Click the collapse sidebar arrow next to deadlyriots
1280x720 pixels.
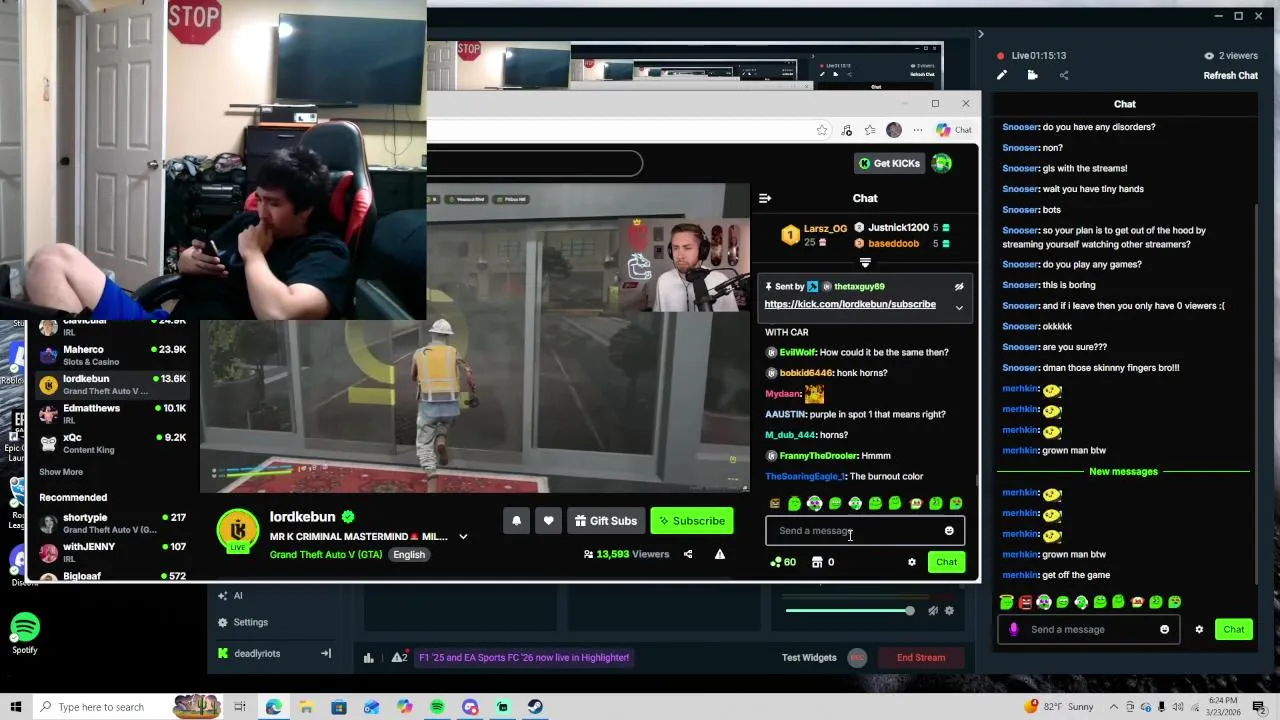[325, 654]
